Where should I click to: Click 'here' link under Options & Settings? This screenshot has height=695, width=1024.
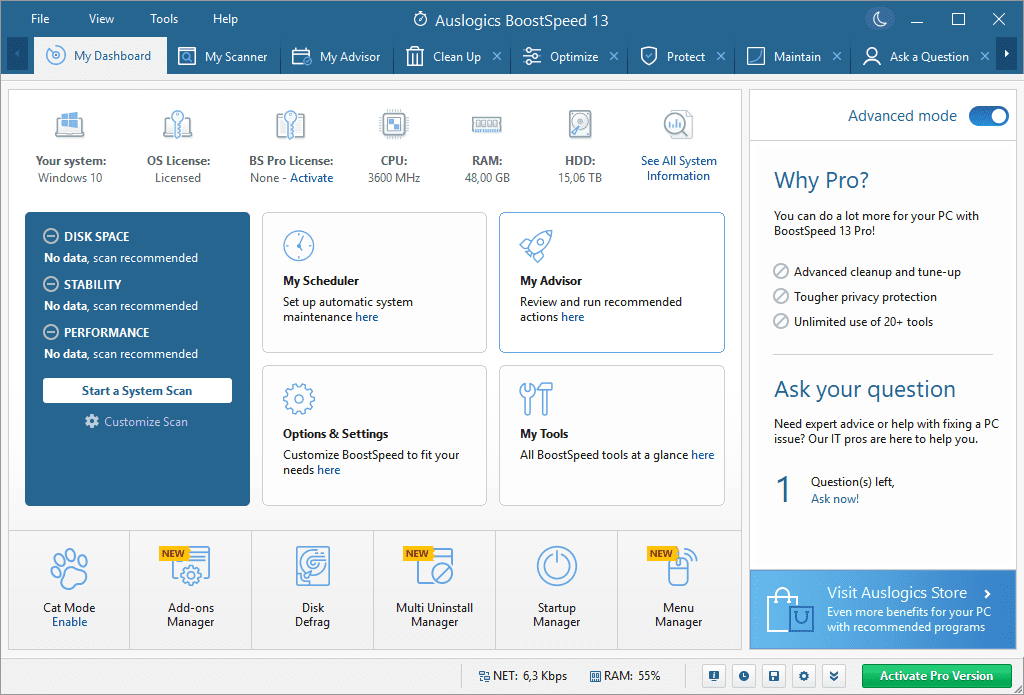(328, 470)
